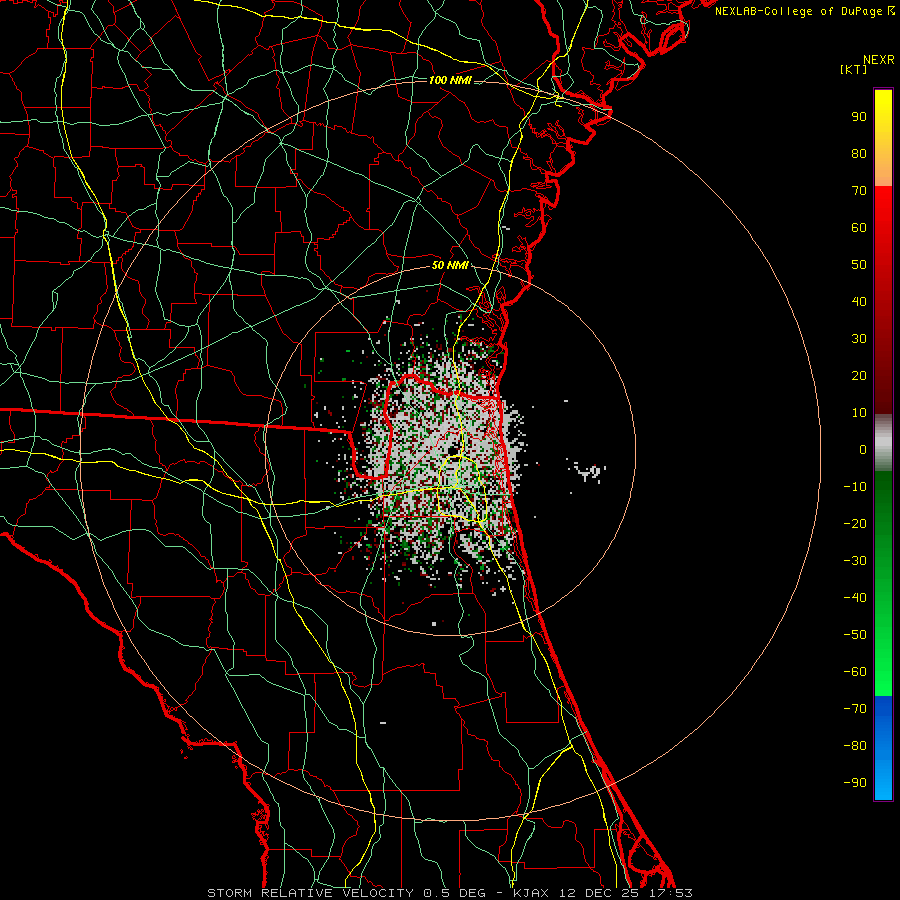Select the 50 value on the velocity scale
900x900 pixels.
[859, 265]
